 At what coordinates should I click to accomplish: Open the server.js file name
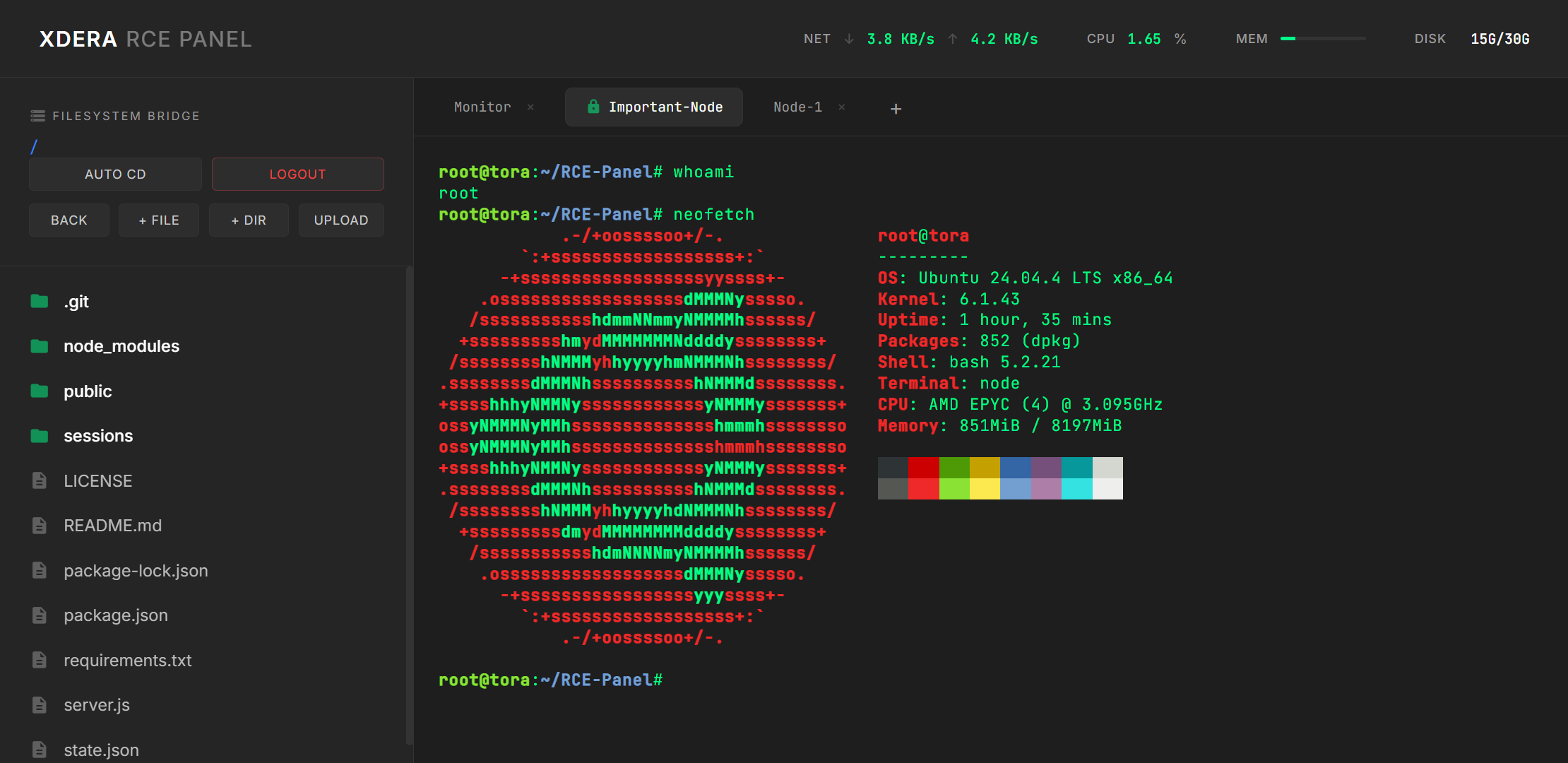97,705
